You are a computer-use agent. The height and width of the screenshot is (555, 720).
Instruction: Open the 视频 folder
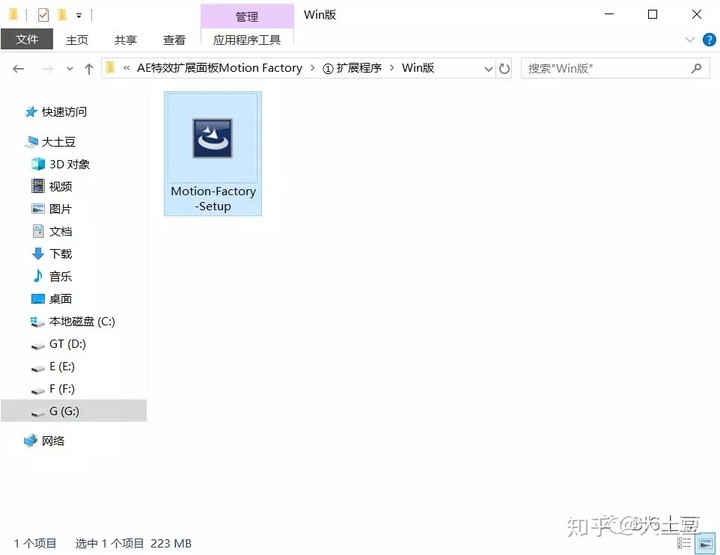click(x=61, y=186)
